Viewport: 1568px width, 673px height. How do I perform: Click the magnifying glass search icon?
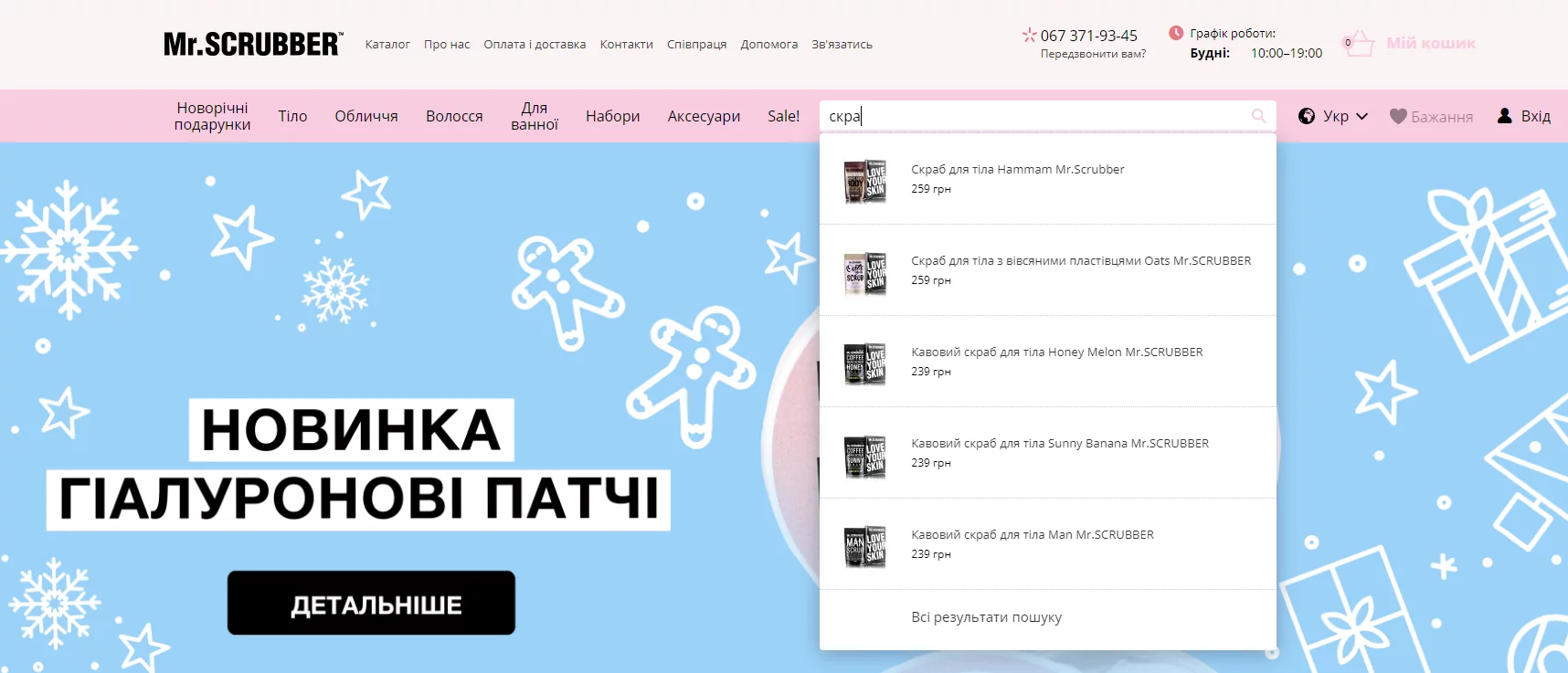point(1258,116)
